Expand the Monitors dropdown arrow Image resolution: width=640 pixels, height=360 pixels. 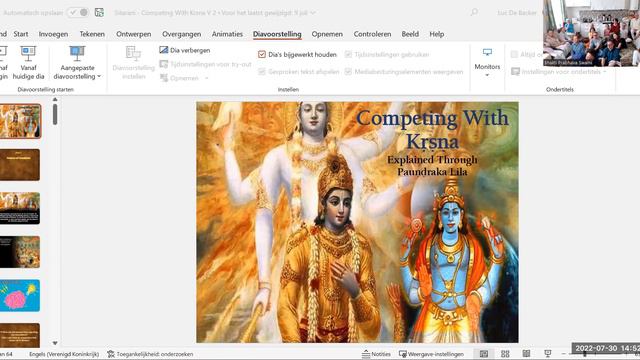pyautogui.click(x=487, y=75)
